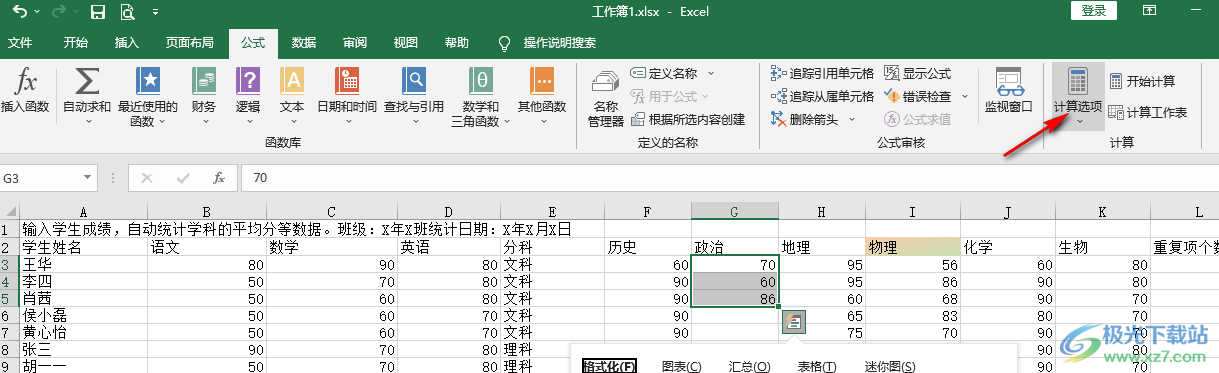Switch to the 数据 ribbon tab
The height and width of the screenshot is (373, 1219).
(304, 43)
